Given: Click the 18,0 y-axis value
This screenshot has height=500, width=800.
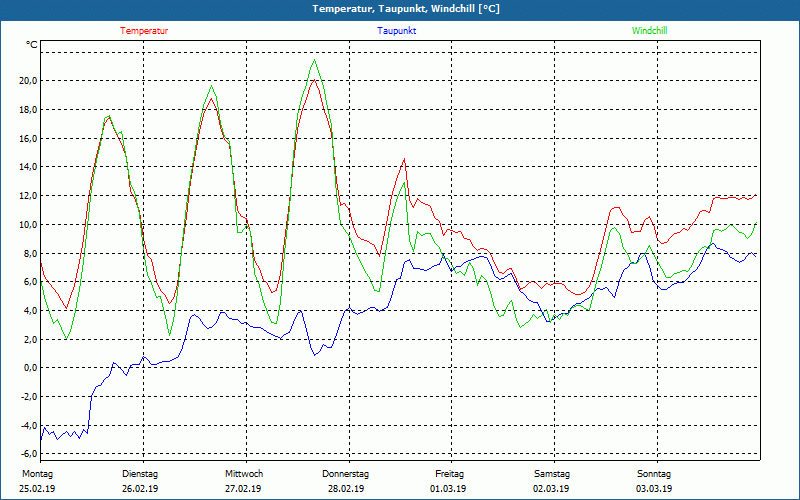Looking at the screenshot, I should (27, 110).
